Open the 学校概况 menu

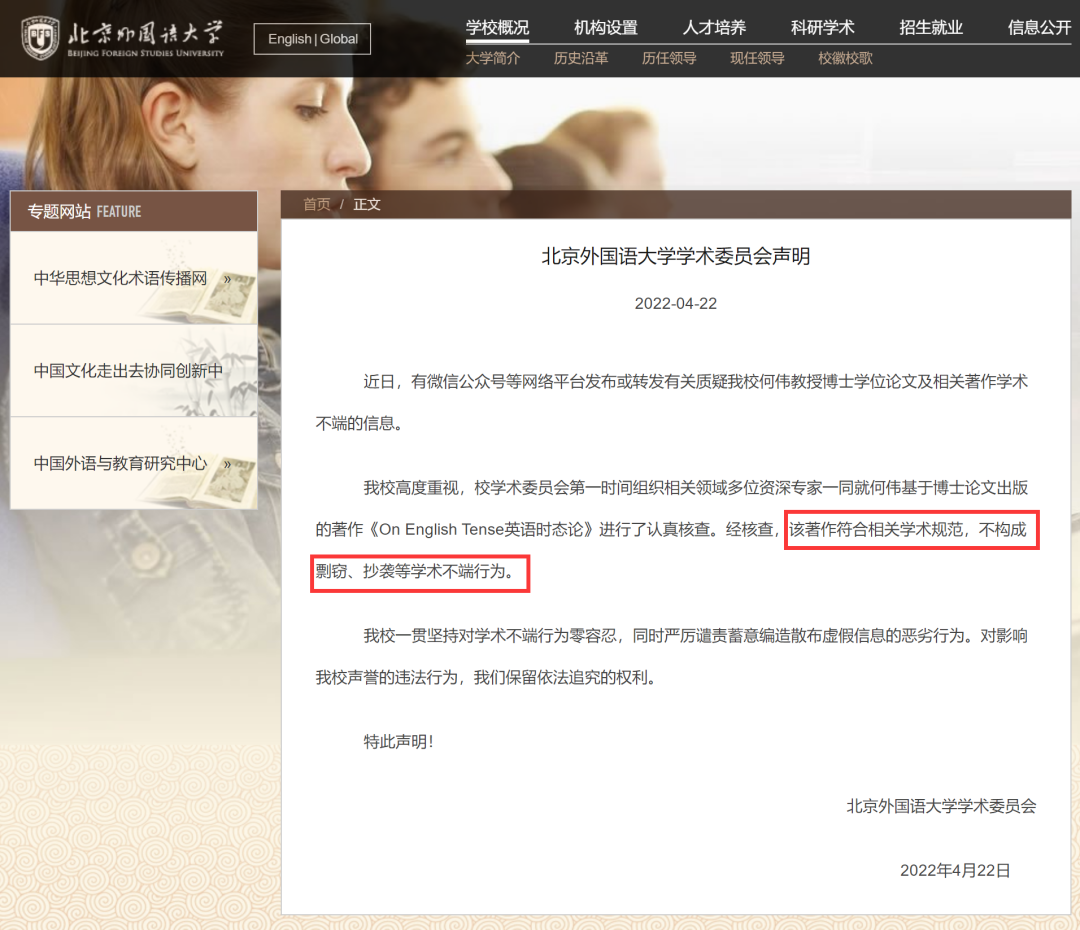pos(497,28)
